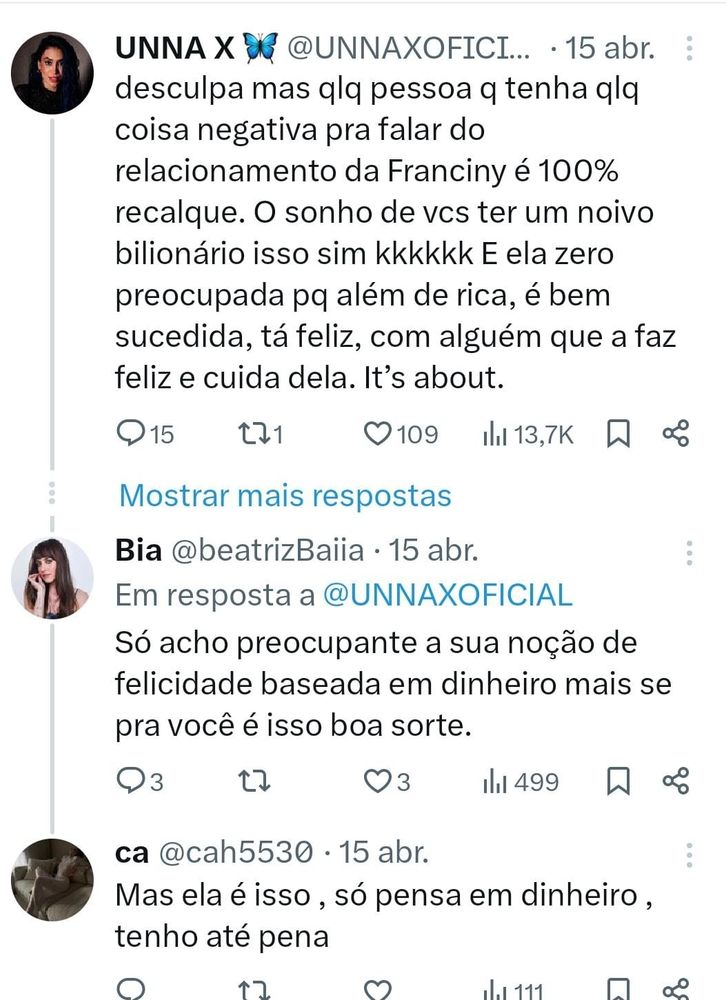726x1000 pixels.
Task: View Bia's reply analytics showing 499
Action: [x=521, y=781]
